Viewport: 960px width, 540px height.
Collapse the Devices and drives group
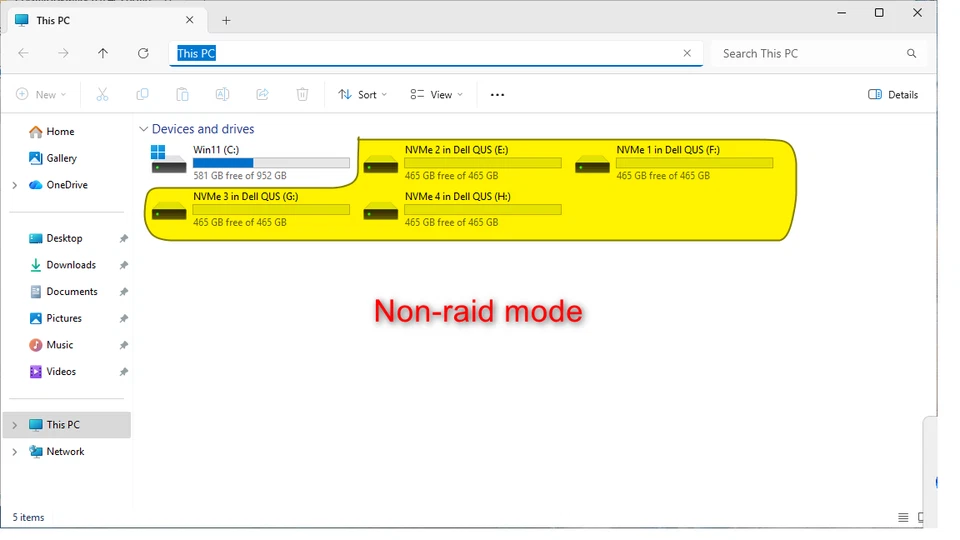coord(143,129)
